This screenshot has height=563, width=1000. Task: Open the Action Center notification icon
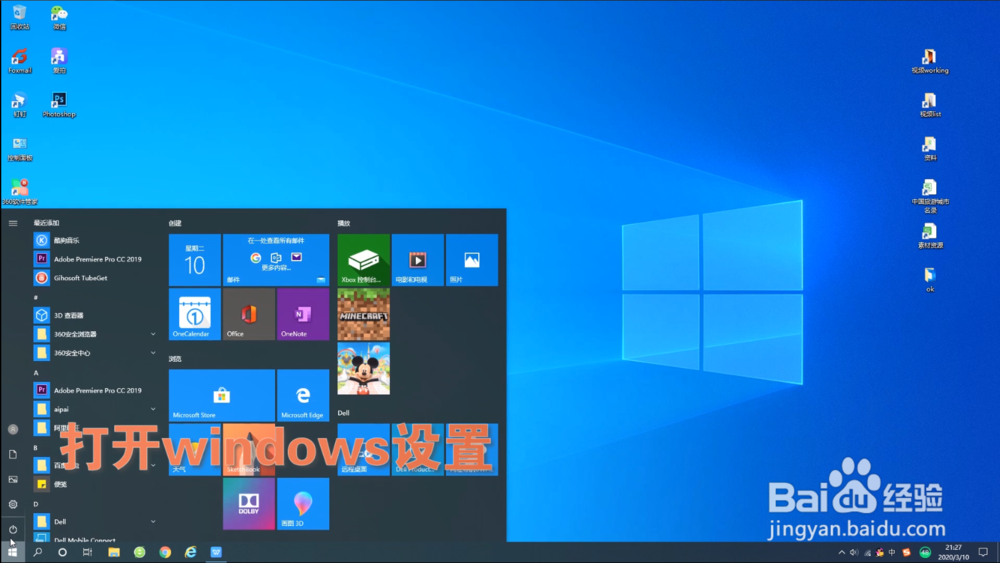pyautogui.click(x=983, y=552)
